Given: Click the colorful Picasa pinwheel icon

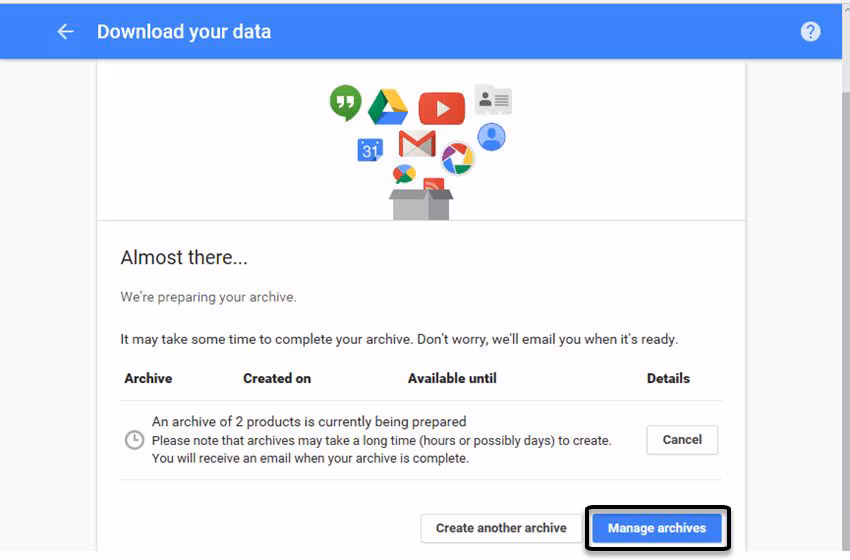Looking at the screenshot, I should click(x=457, y=158).
